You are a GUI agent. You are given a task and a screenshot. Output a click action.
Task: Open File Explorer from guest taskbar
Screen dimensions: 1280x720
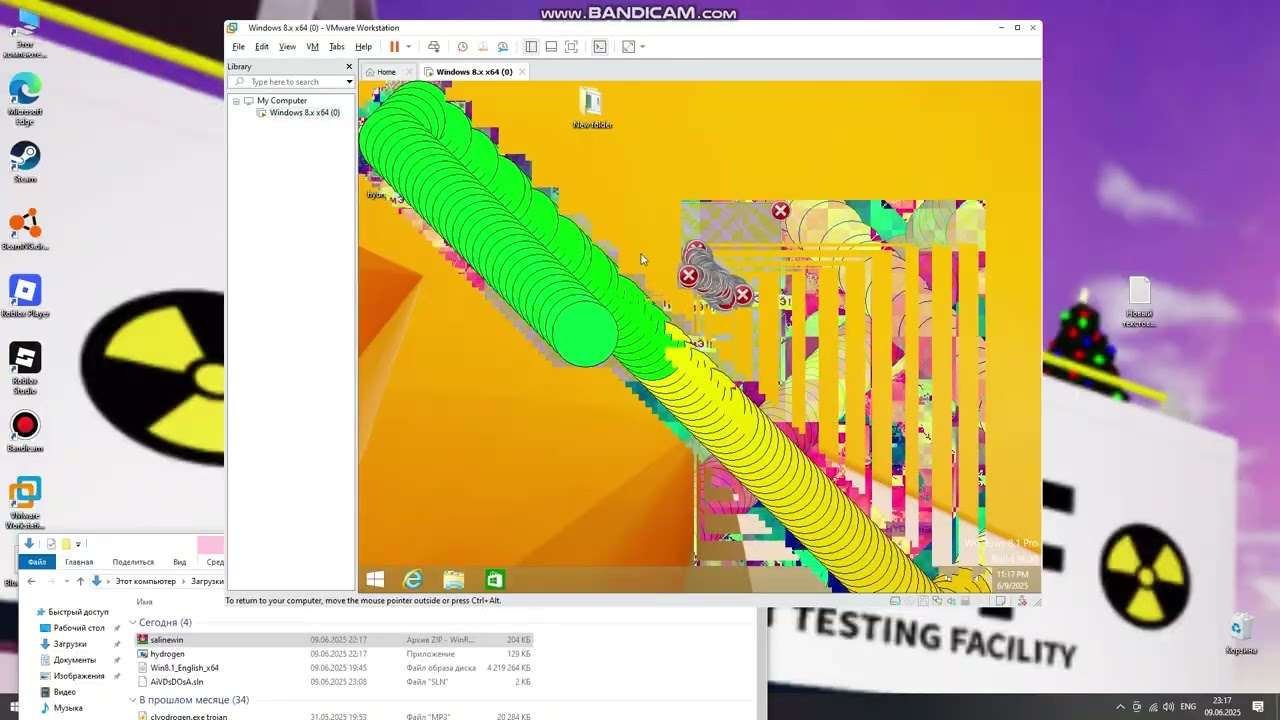click(x=454, y=580)
